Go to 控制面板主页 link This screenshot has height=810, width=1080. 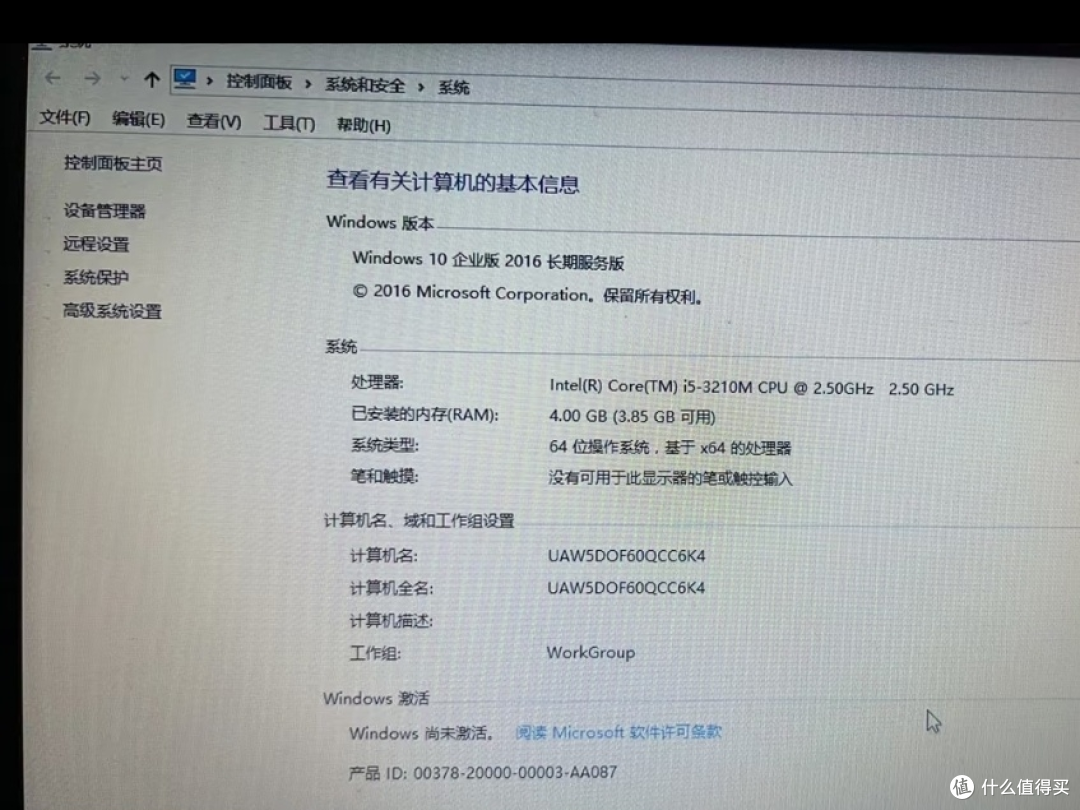[113, 163]
